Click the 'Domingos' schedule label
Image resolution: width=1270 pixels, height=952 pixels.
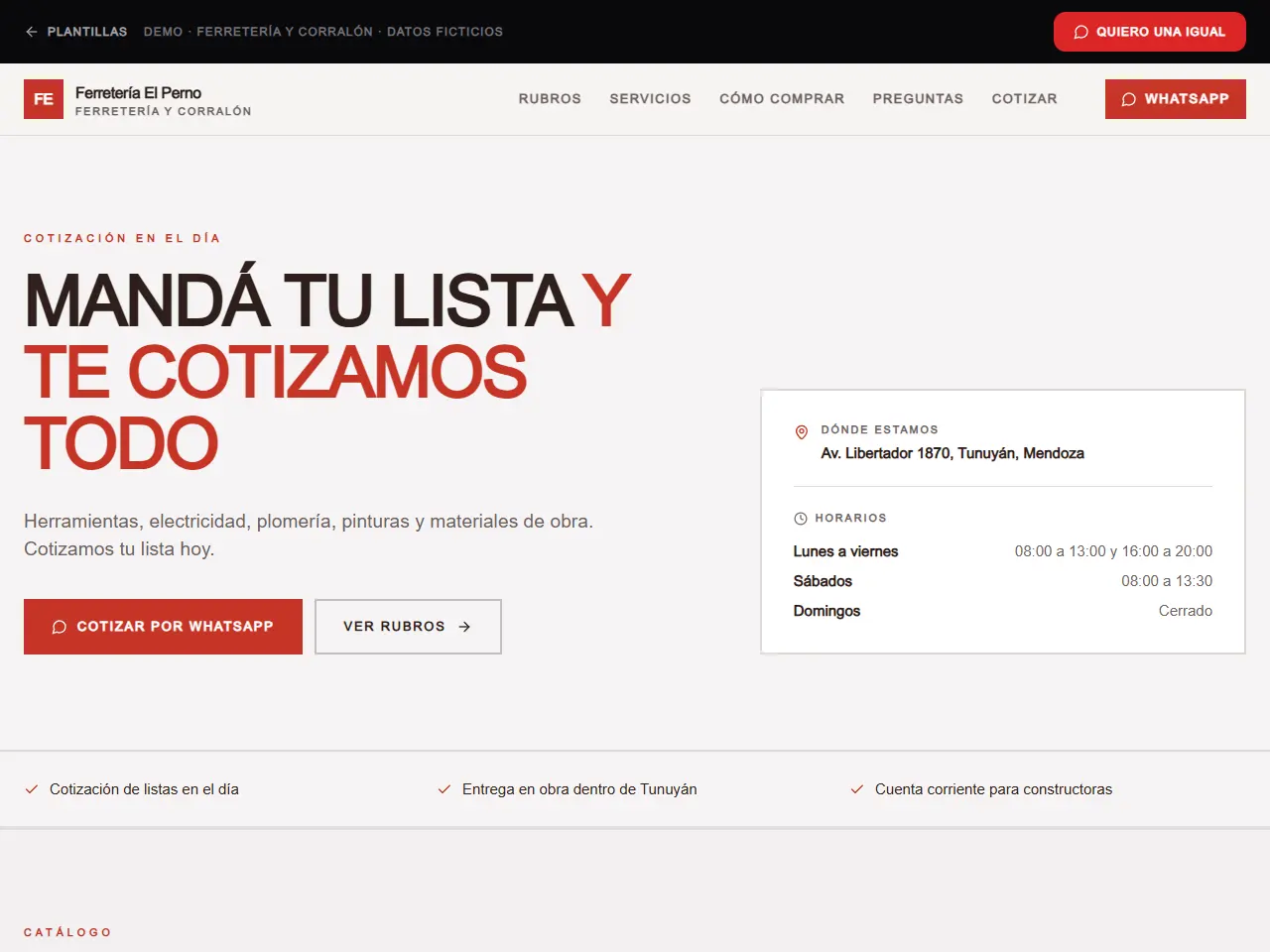826,611
